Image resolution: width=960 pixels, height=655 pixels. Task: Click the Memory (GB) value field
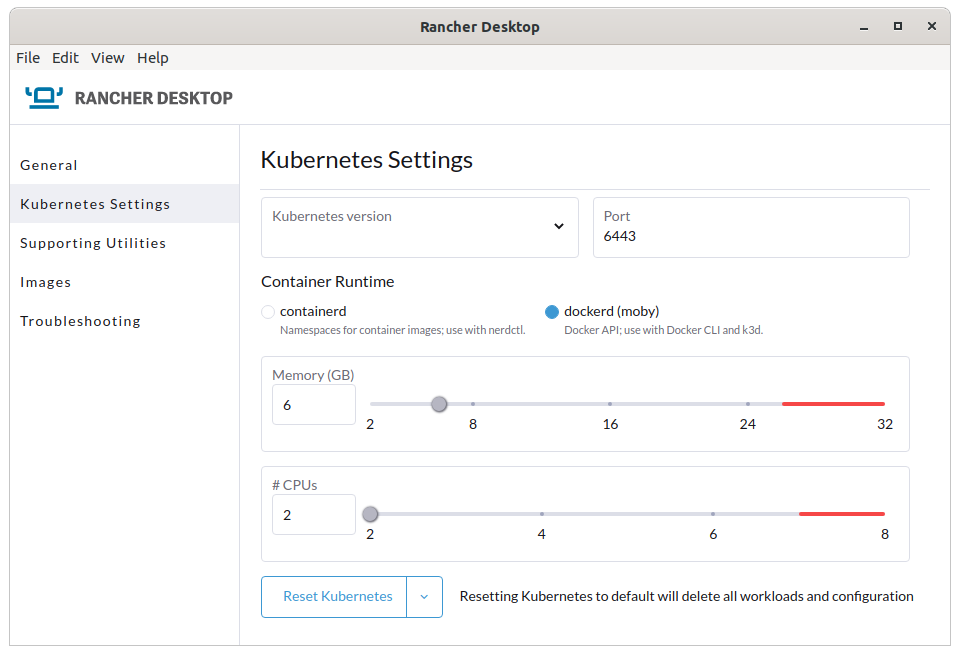[313, 404]
